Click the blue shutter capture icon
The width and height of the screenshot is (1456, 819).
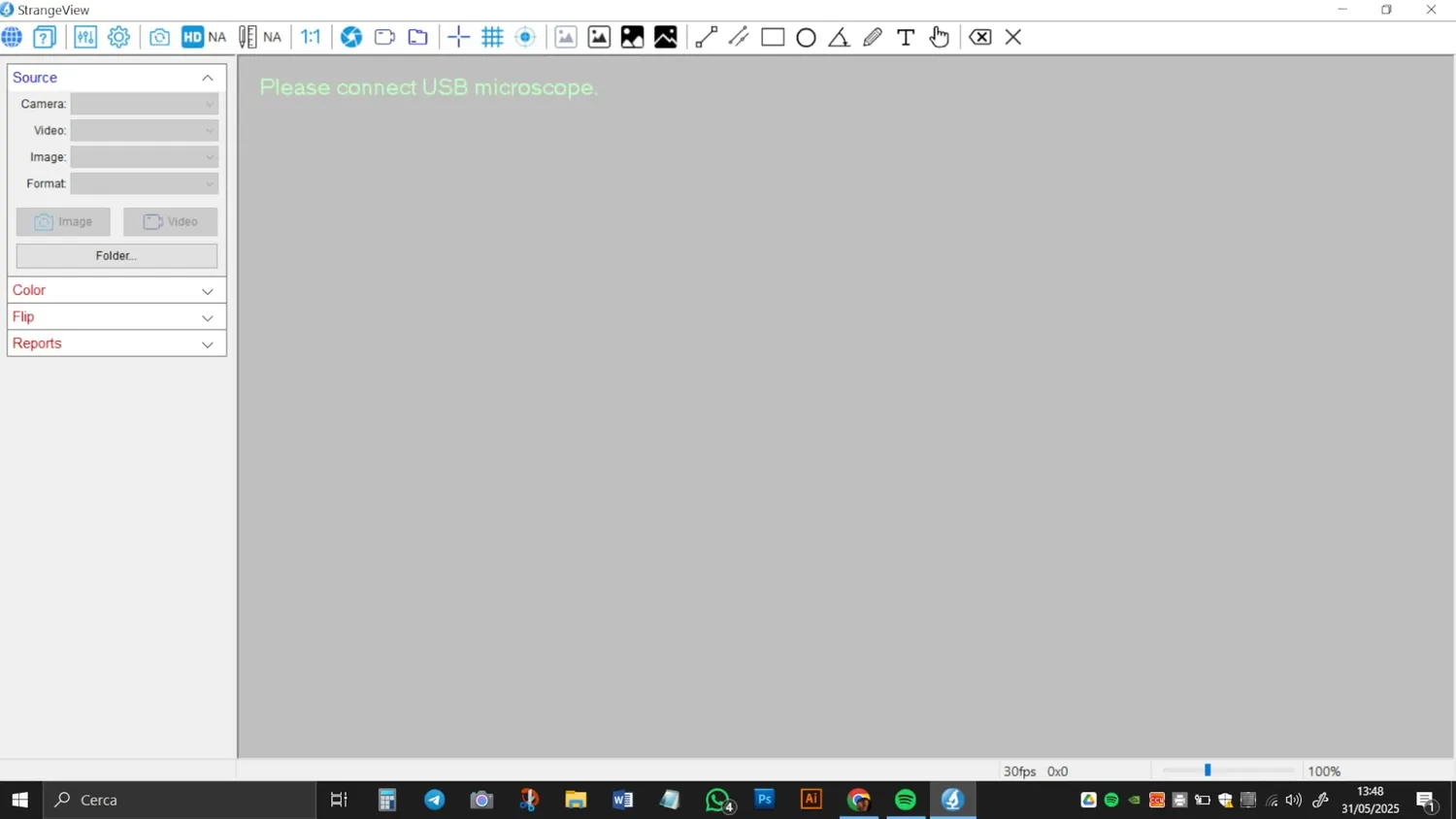pos(351,38)
